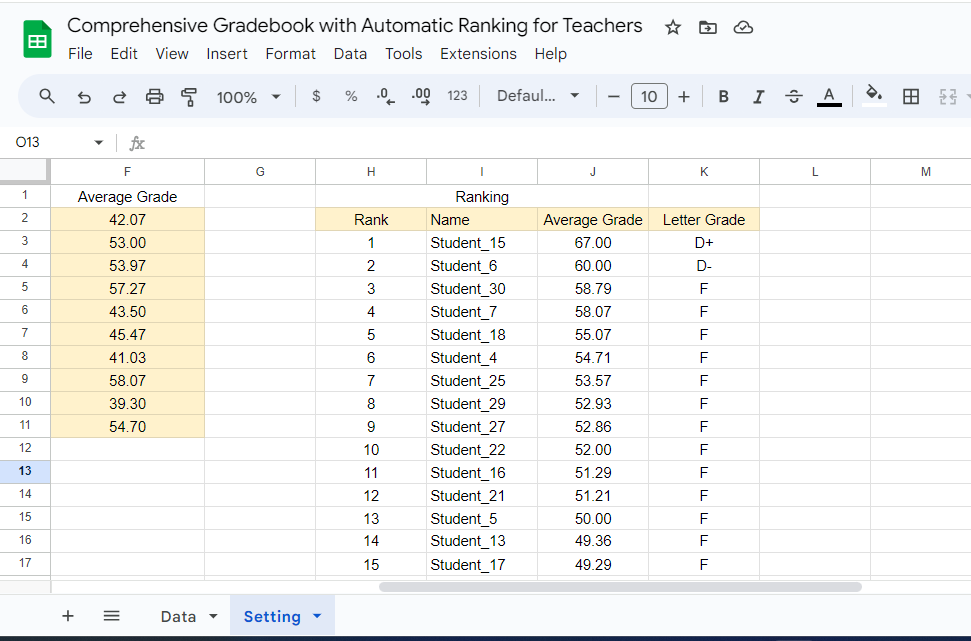
Task: Apply currency format to selection
Action: 316,96
